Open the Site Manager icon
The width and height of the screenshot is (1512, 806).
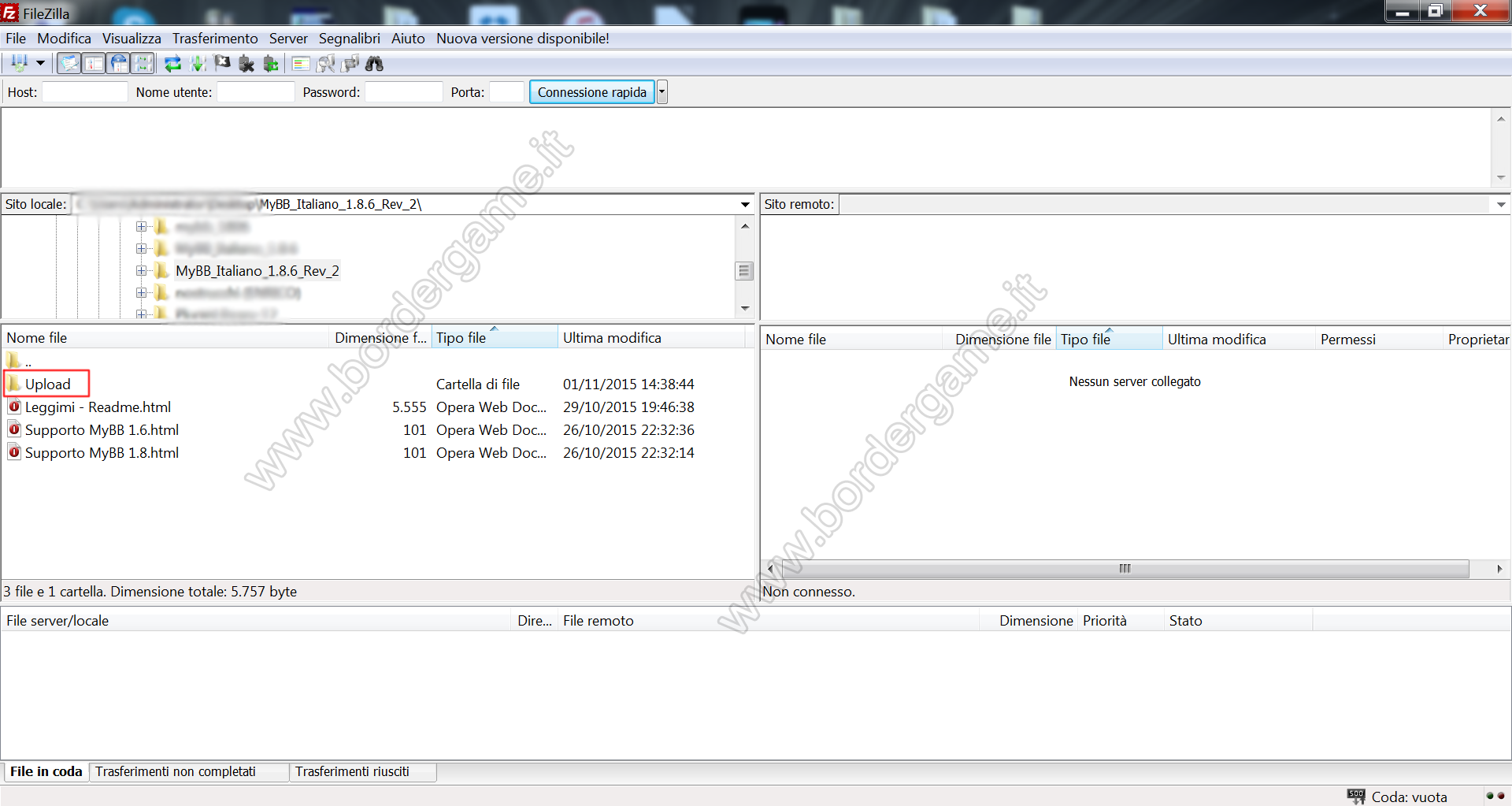pos(19,64)
